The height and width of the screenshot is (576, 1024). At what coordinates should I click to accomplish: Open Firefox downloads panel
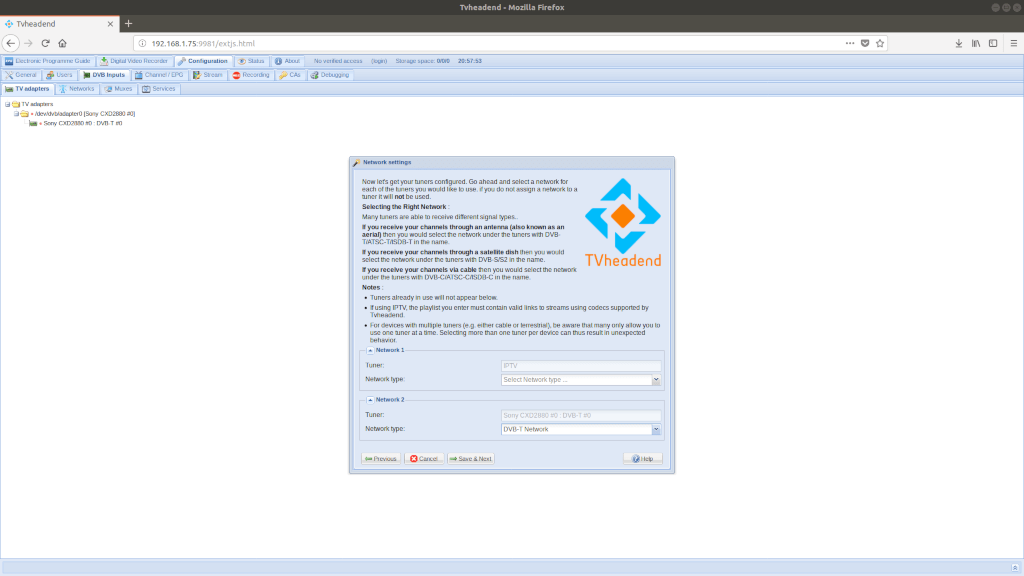tap(959, 43)
